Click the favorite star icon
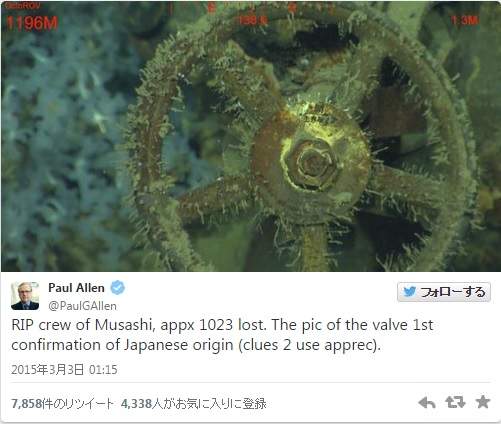 tap(483, 402)
